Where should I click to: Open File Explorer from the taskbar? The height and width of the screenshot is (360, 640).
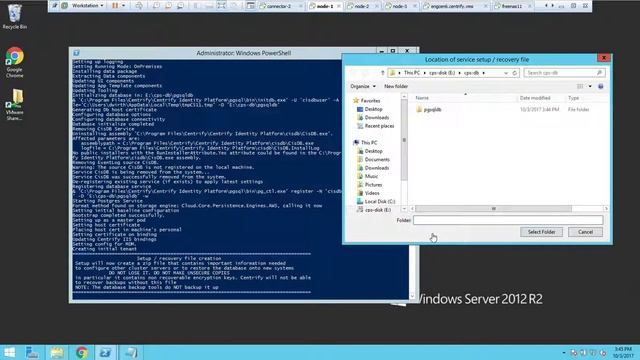pyautogui.click(x=57, y=352)
